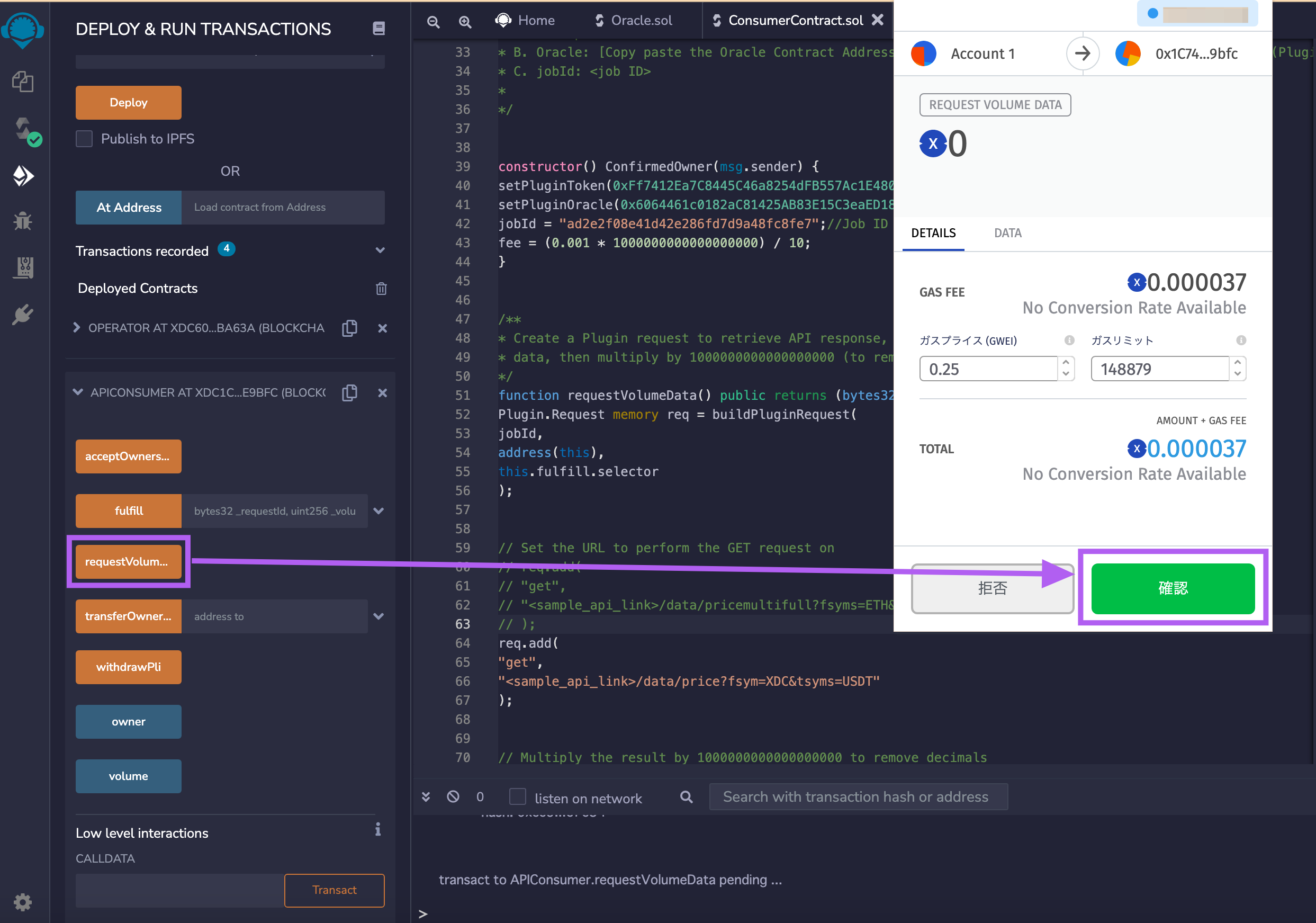Collapse the Transactions recorded section
Viewport: 1316px width, 923px height.
[380, 250]
